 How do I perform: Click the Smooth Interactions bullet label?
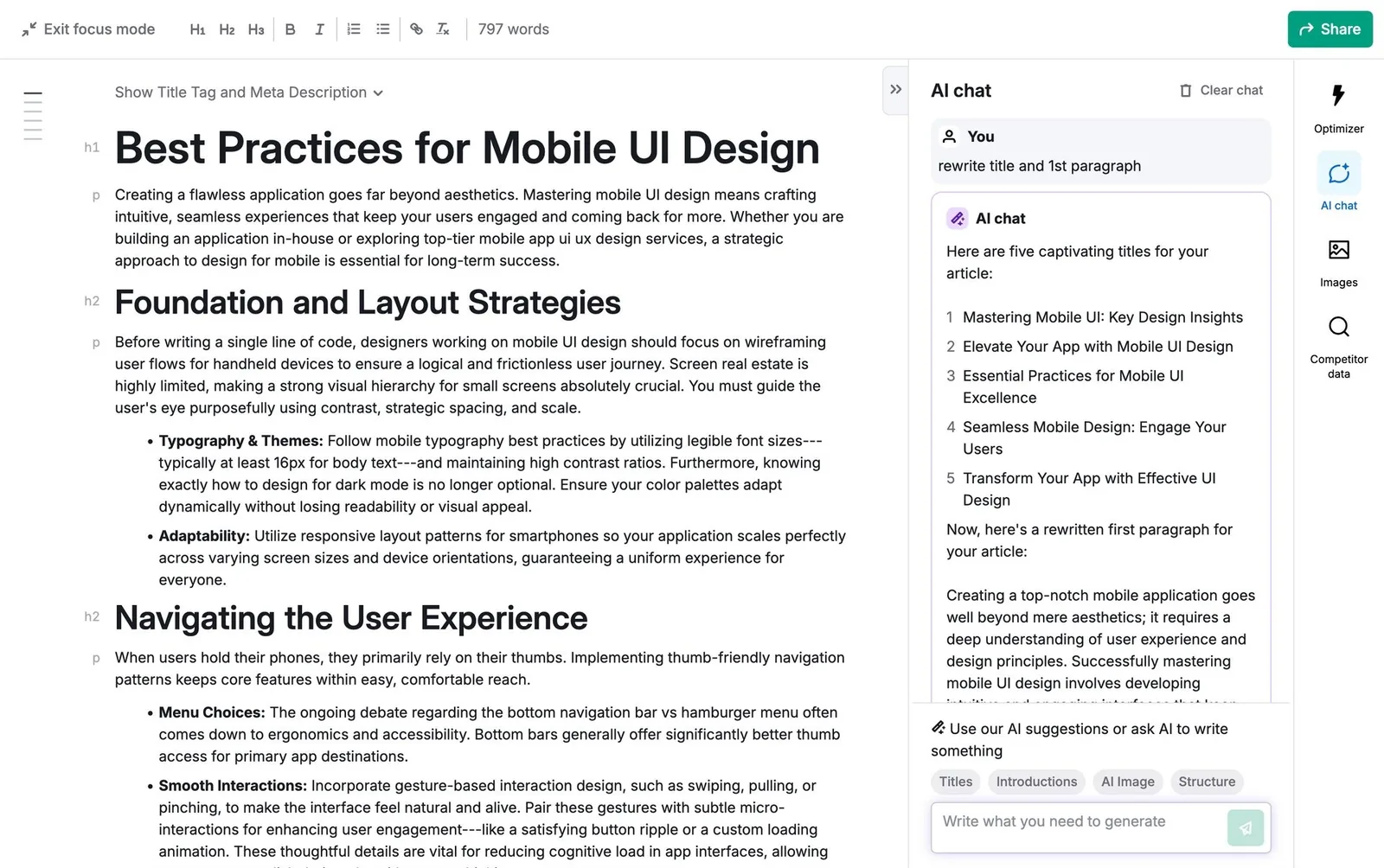[233, 786]
